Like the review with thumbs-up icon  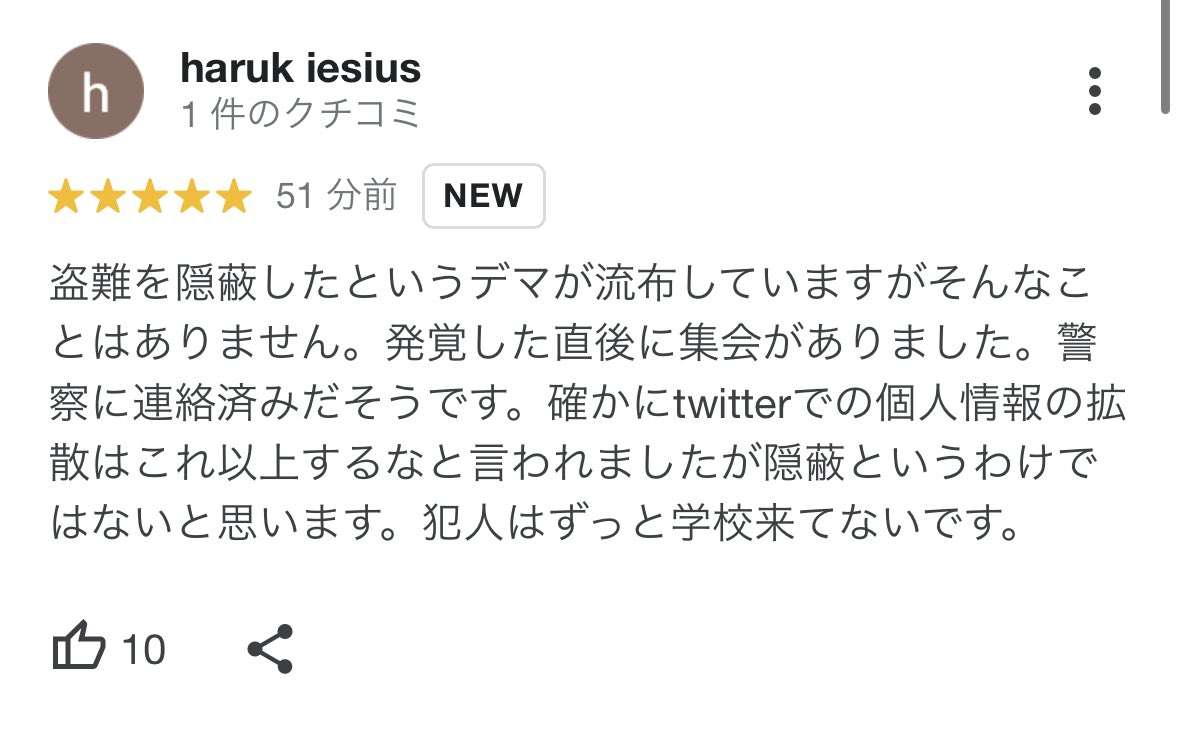click(x=78, y=649)
